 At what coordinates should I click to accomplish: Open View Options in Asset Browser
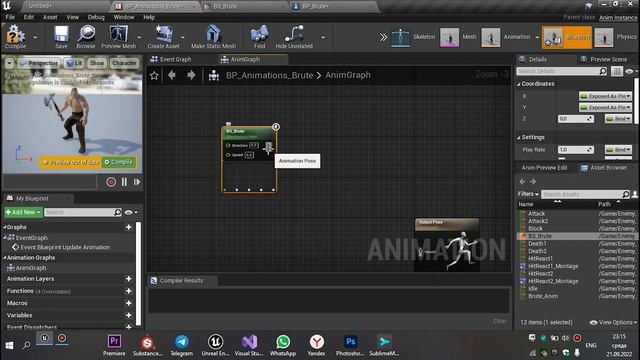tap(613, 322)
